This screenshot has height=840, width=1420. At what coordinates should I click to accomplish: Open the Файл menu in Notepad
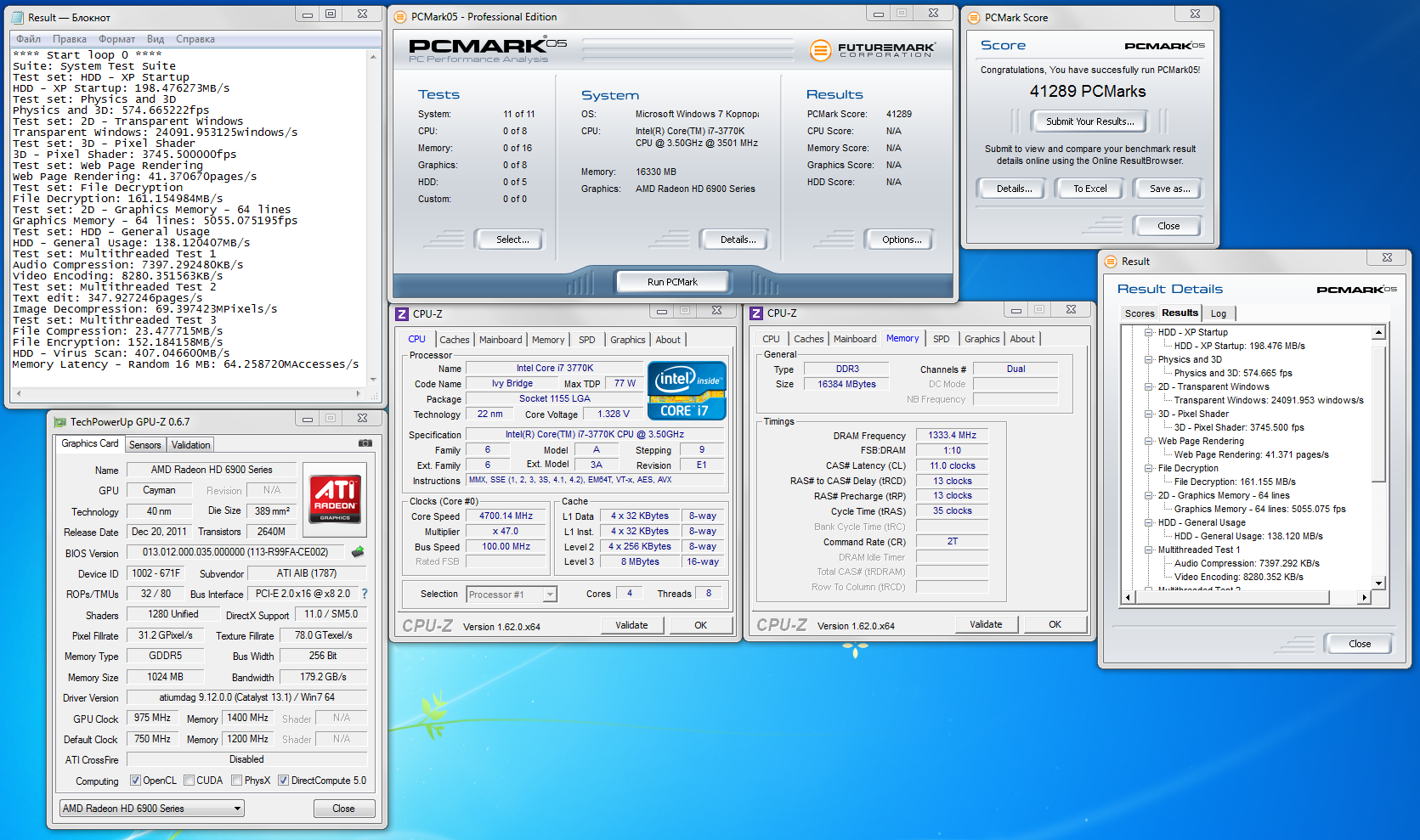tap(28, 39)
